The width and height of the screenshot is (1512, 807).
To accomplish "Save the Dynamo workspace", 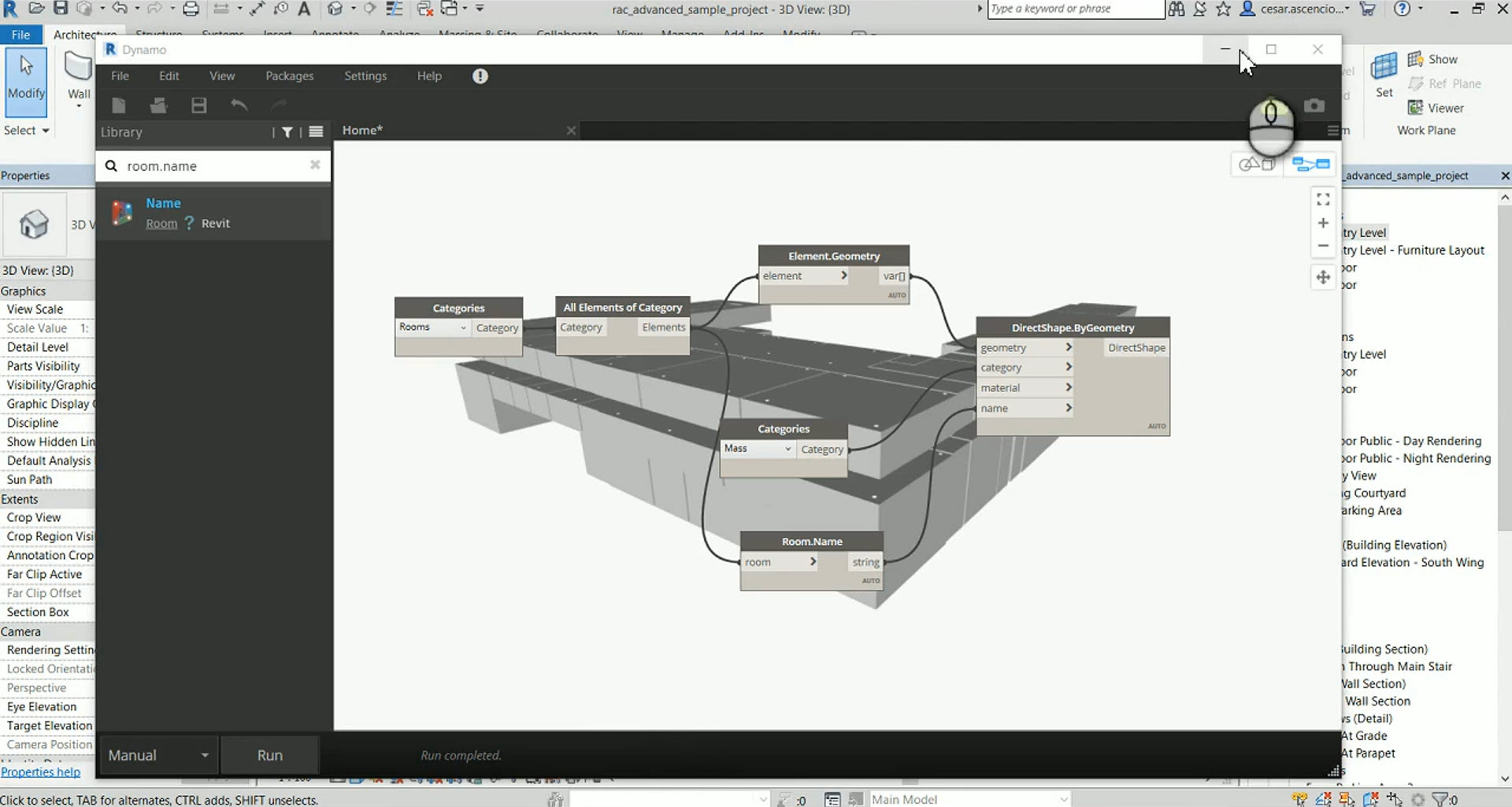I will (x=198, y=105).
